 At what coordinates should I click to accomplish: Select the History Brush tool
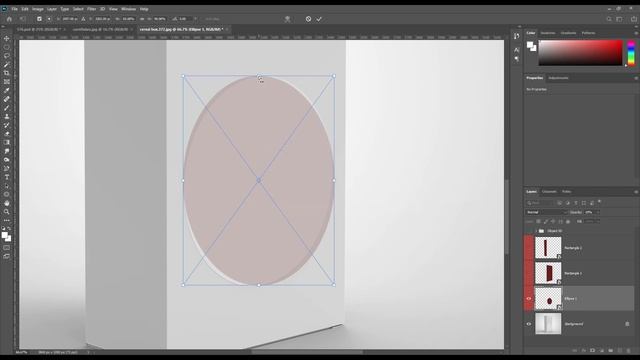click(7, 125)
